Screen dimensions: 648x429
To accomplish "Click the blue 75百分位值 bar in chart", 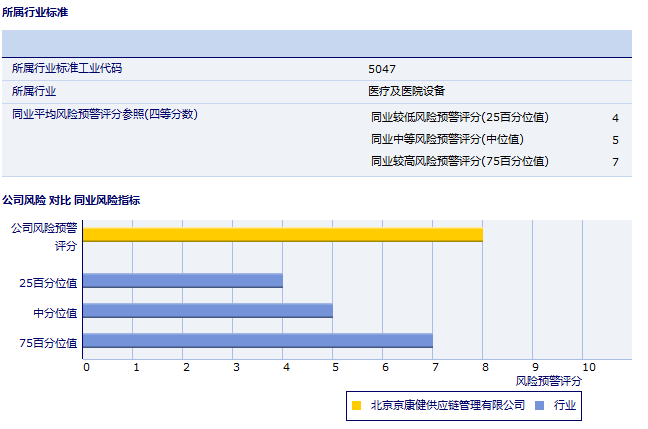I will [257, 341].
